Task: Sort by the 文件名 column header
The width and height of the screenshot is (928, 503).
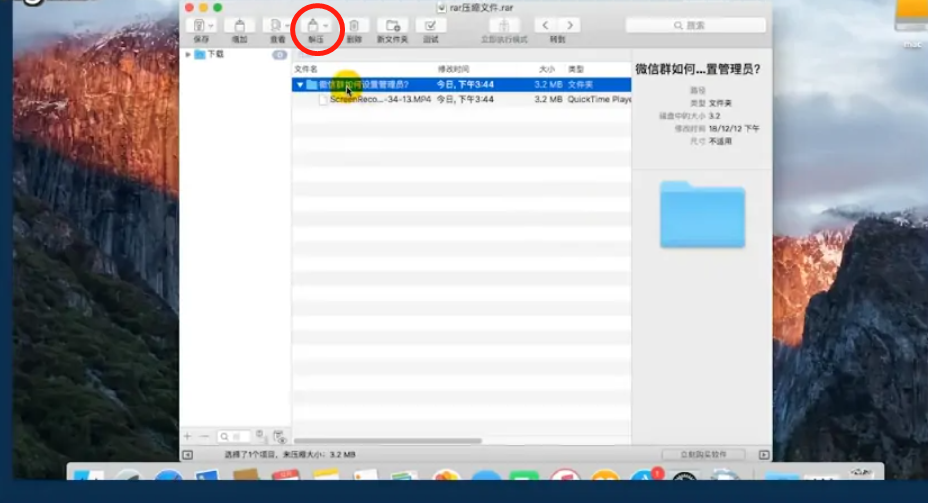Action: [x=306, y=69]
